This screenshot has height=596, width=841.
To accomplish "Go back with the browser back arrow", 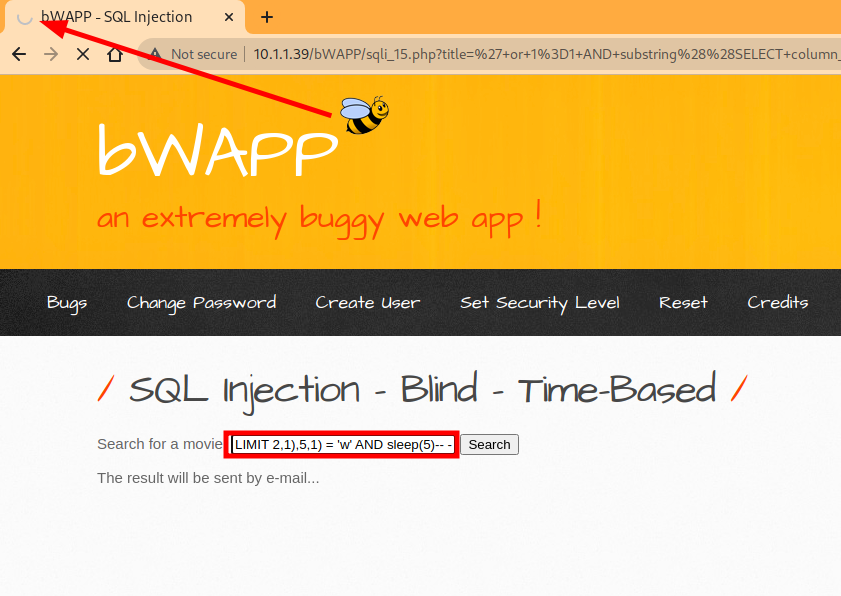I will coord(19,54).
